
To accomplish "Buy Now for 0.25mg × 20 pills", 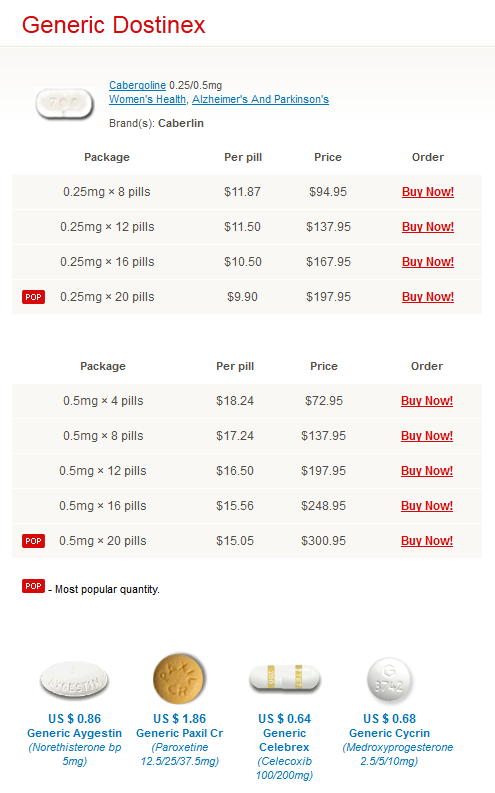I will click(x=428, y=296).
